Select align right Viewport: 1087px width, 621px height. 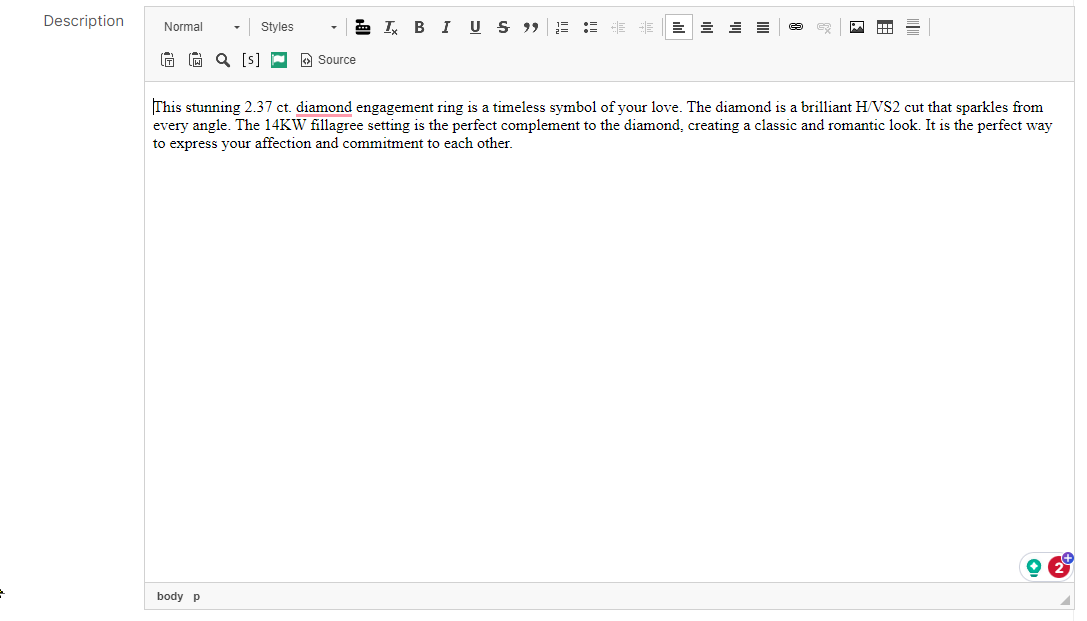(x=735, y=27)
